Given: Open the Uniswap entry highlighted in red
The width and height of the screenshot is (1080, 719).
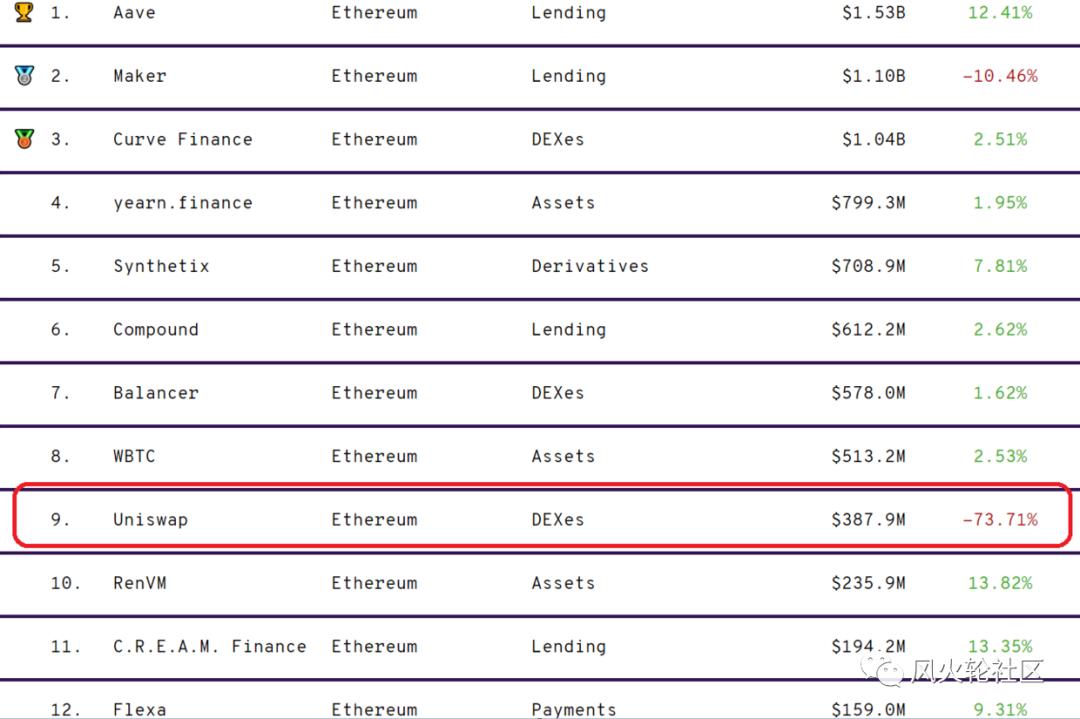Looking at the screenshot, I should [152, 519].
